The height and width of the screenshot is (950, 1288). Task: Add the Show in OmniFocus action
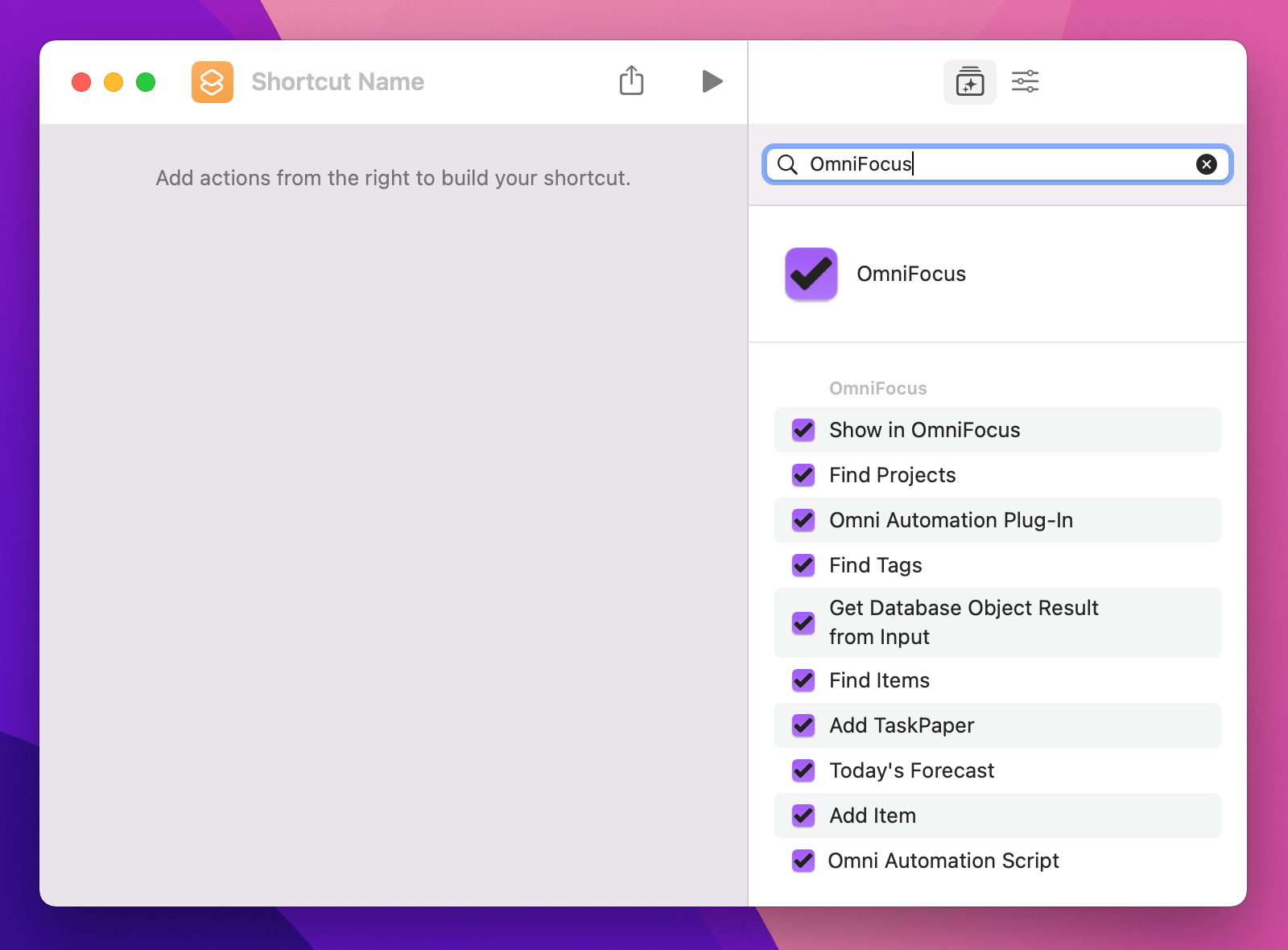[997, 430]
